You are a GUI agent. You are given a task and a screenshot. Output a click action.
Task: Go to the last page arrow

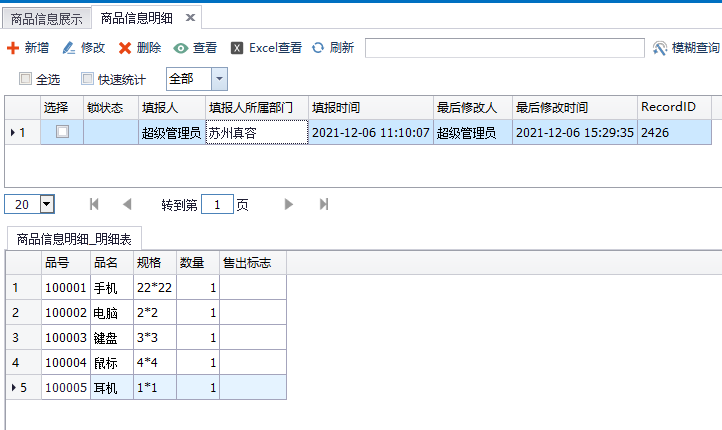324,204
